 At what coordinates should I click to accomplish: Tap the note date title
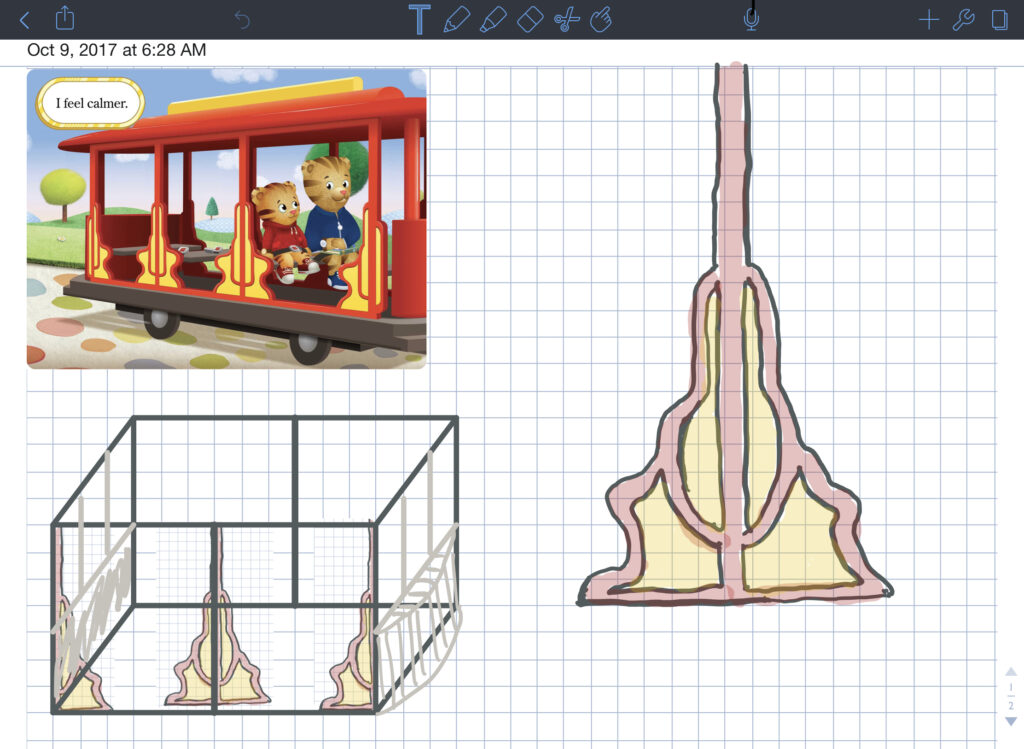117,50
